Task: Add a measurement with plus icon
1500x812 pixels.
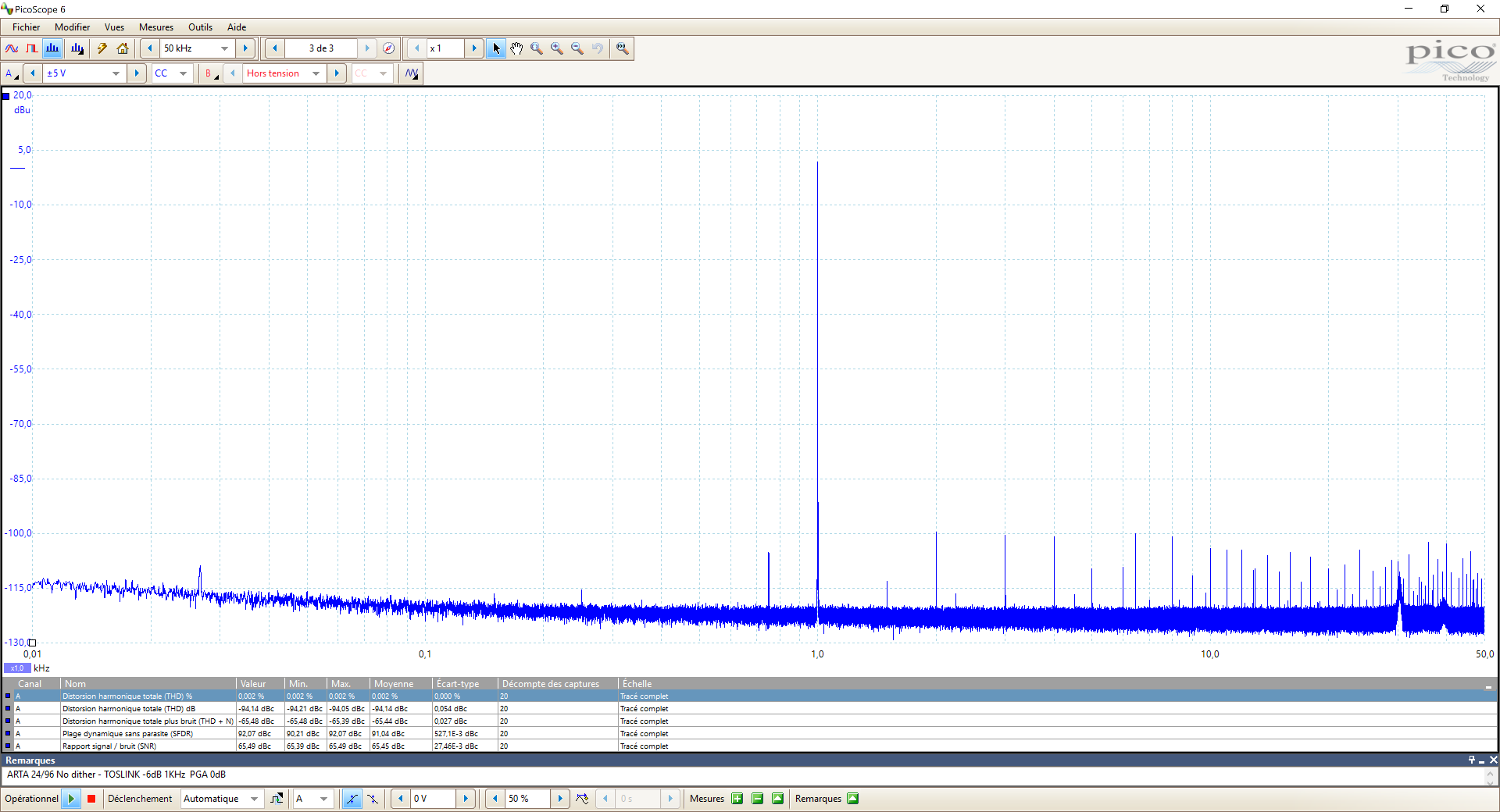Action: tap(737, 799)
